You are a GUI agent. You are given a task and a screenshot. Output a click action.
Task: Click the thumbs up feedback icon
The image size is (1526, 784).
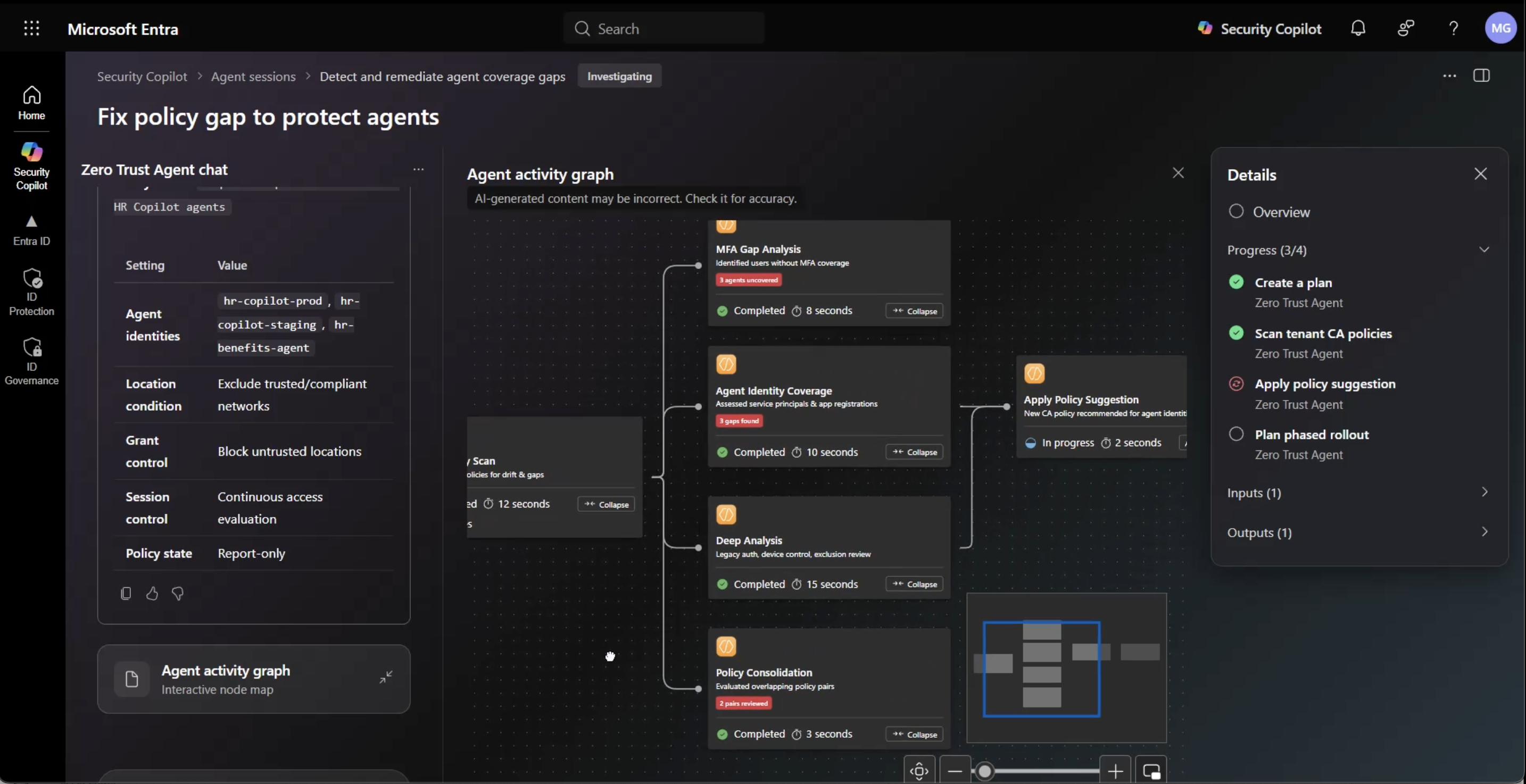pos(152,594)
